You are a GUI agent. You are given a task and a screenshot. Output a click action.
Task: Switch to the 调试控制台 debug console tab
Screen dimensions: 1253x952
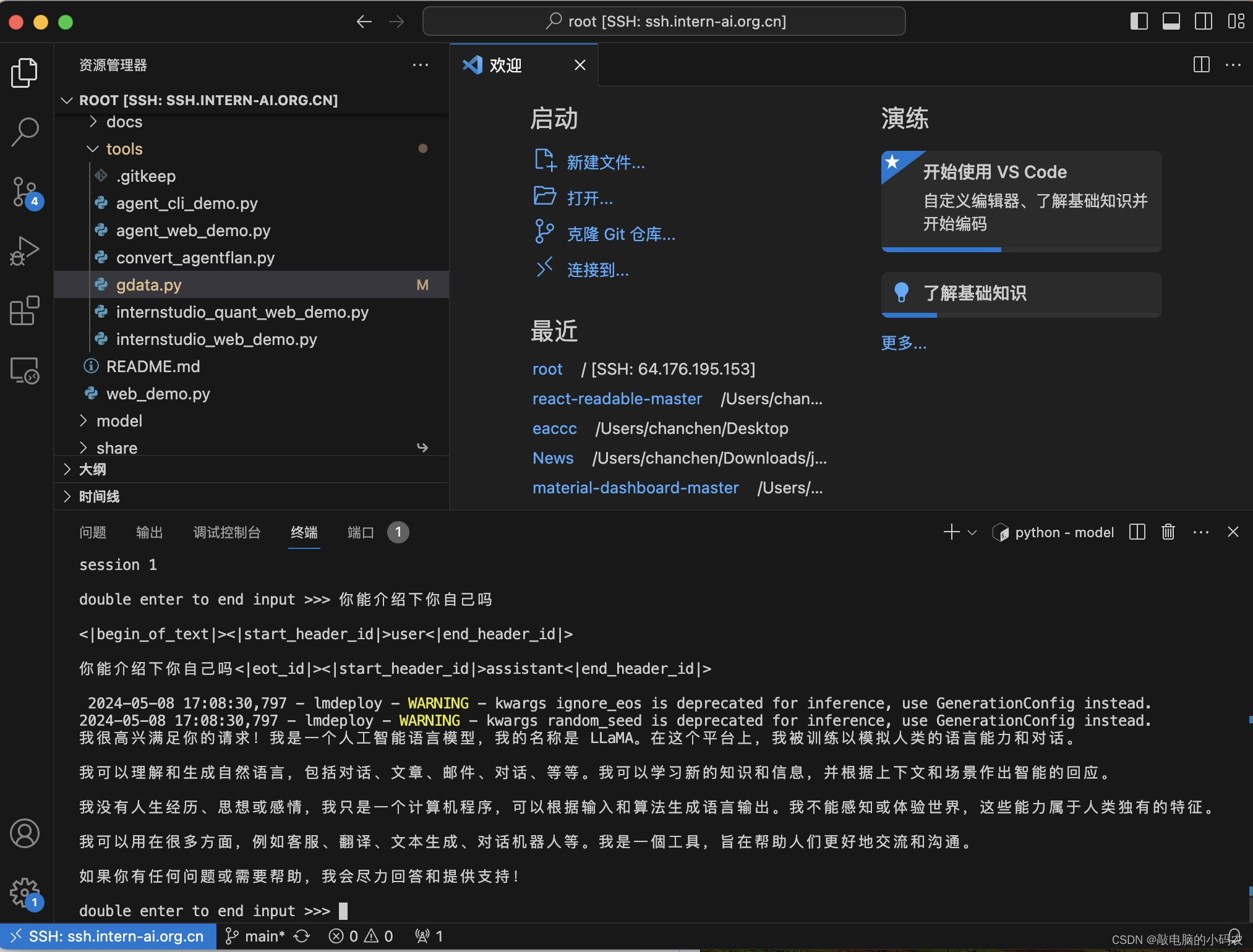227,532
